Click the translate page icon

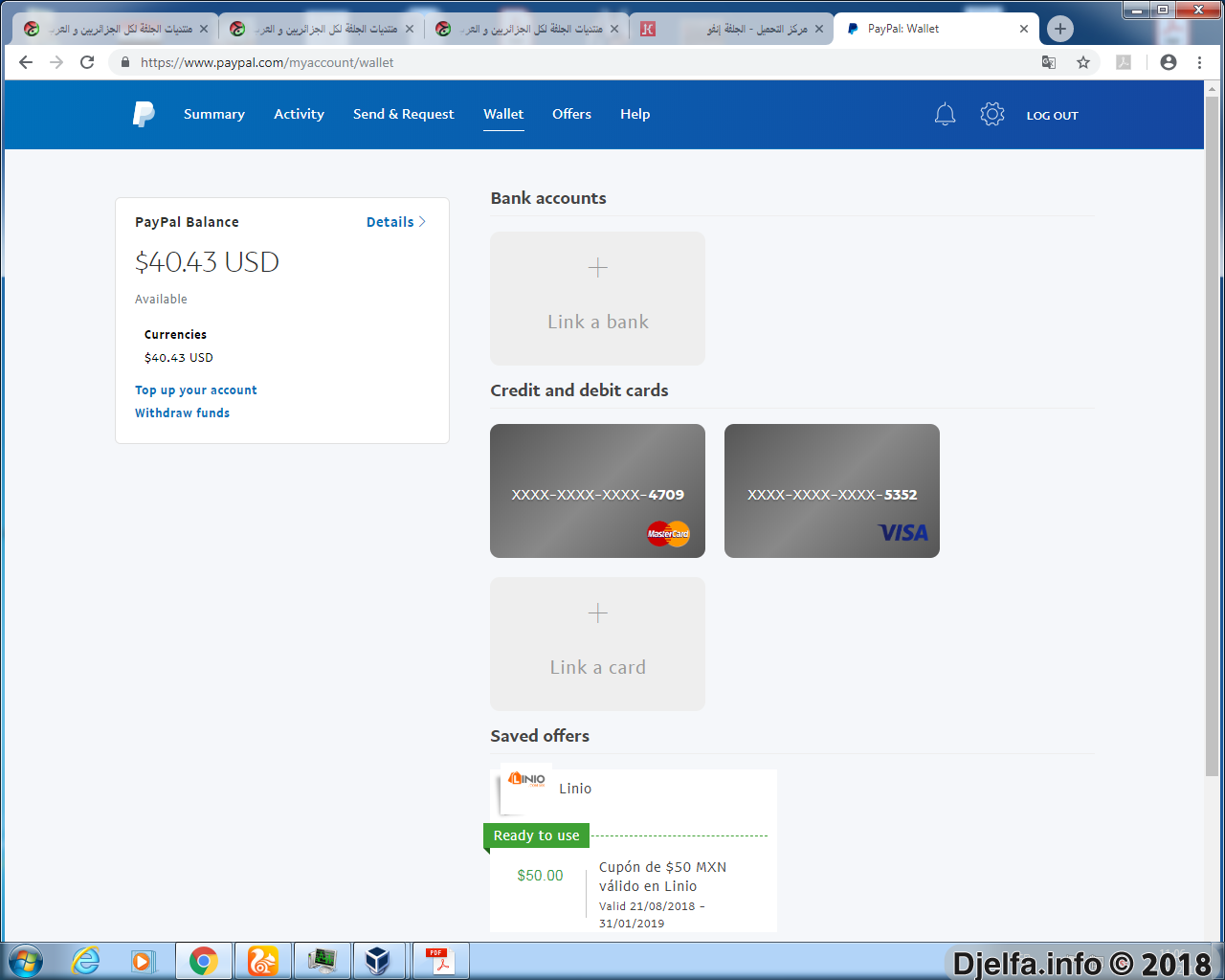click(1049, 62)
